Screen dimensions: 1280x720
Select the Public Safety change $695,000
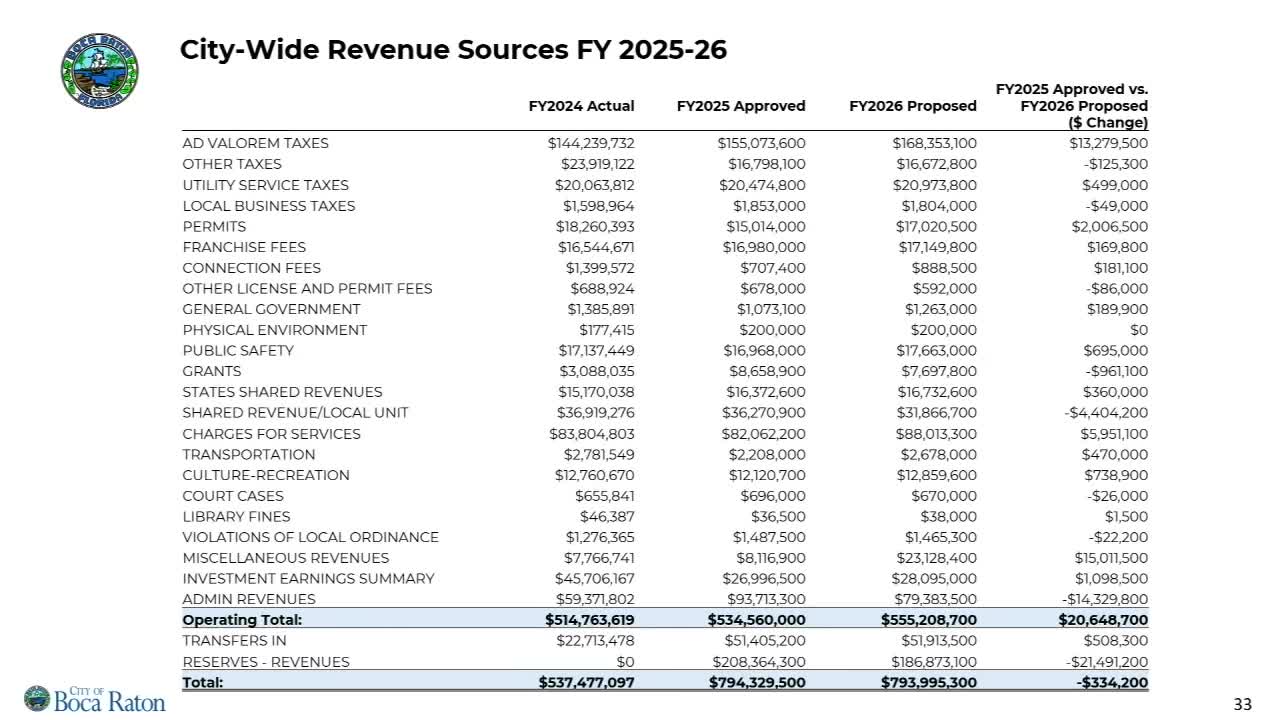1116,351
